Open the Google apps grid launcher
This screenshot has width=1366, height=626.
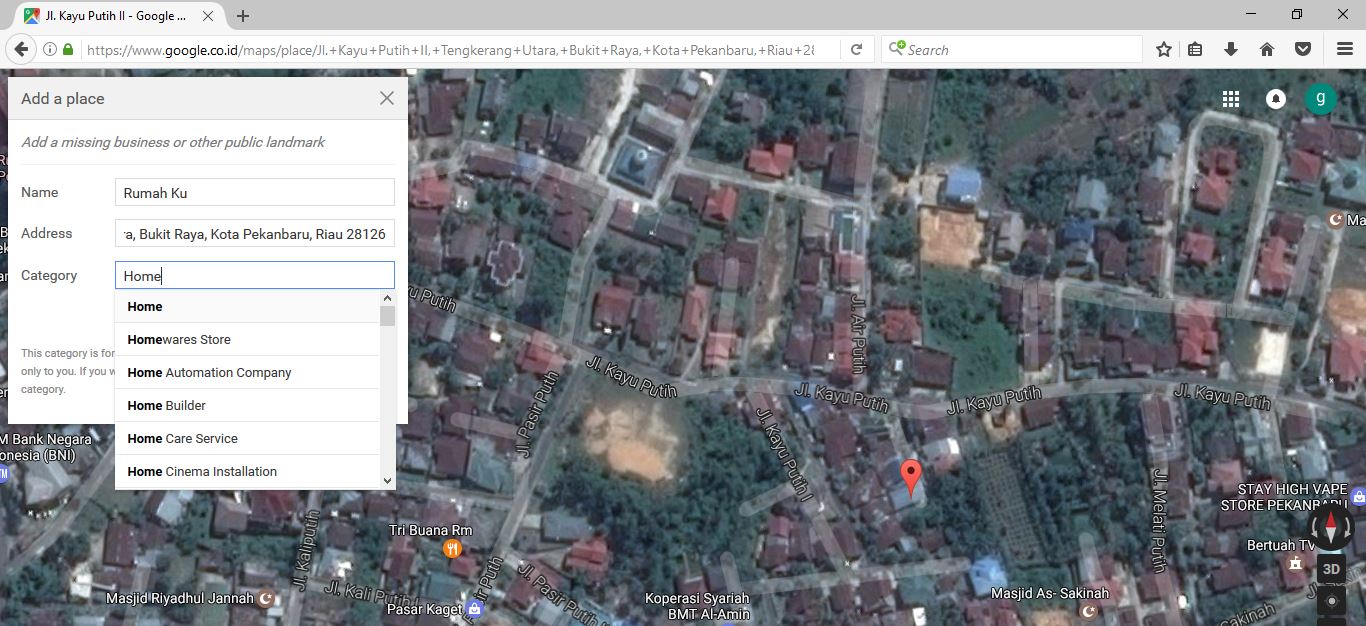click(1230, 98)
